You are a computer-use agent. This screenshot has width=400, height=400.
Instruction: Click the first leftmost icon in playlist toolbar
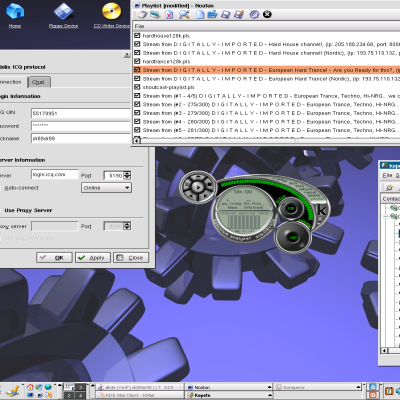(x=143, y=15)
